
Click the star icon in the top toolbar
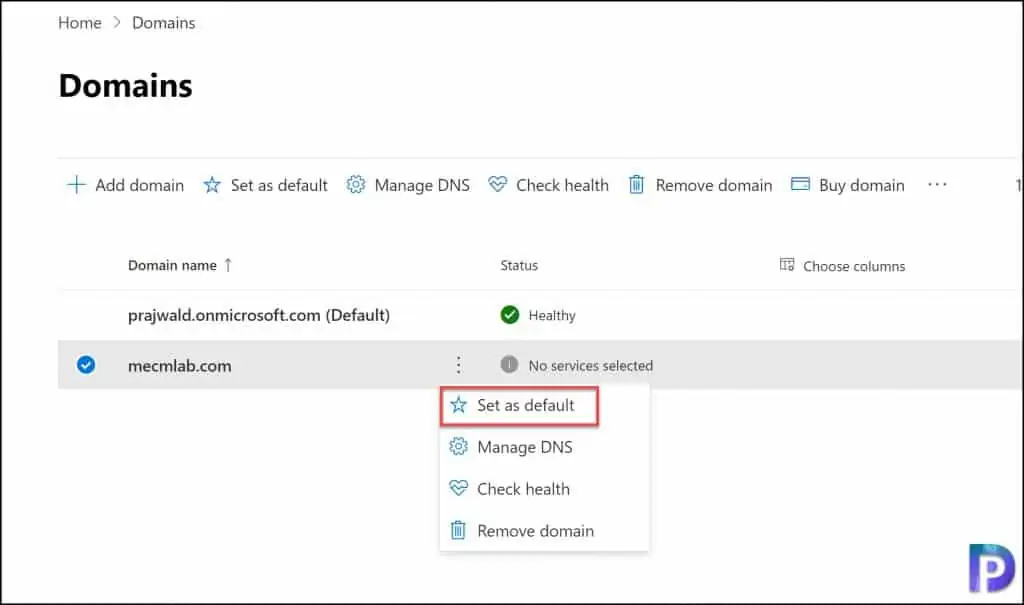pyautogui.click(x=212, y=185)
